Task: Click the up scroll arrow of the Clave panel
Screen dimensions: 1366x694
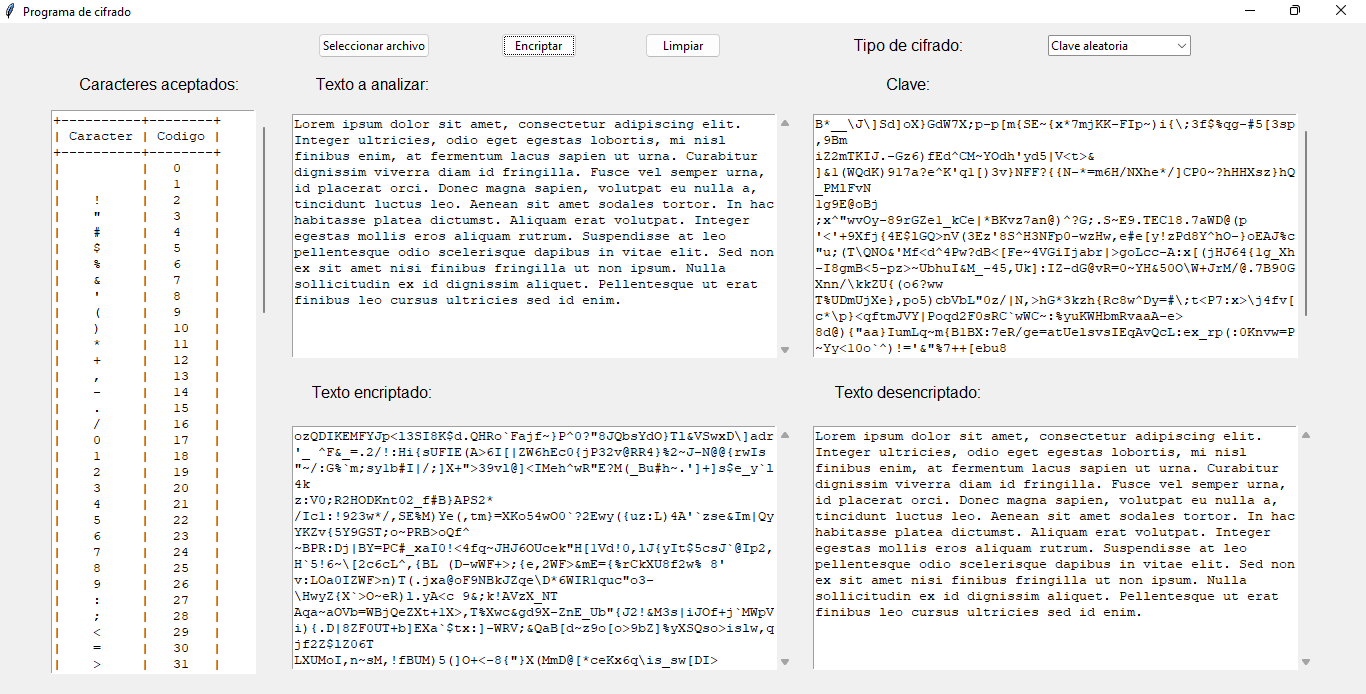Action: [x=1305, y=123]
